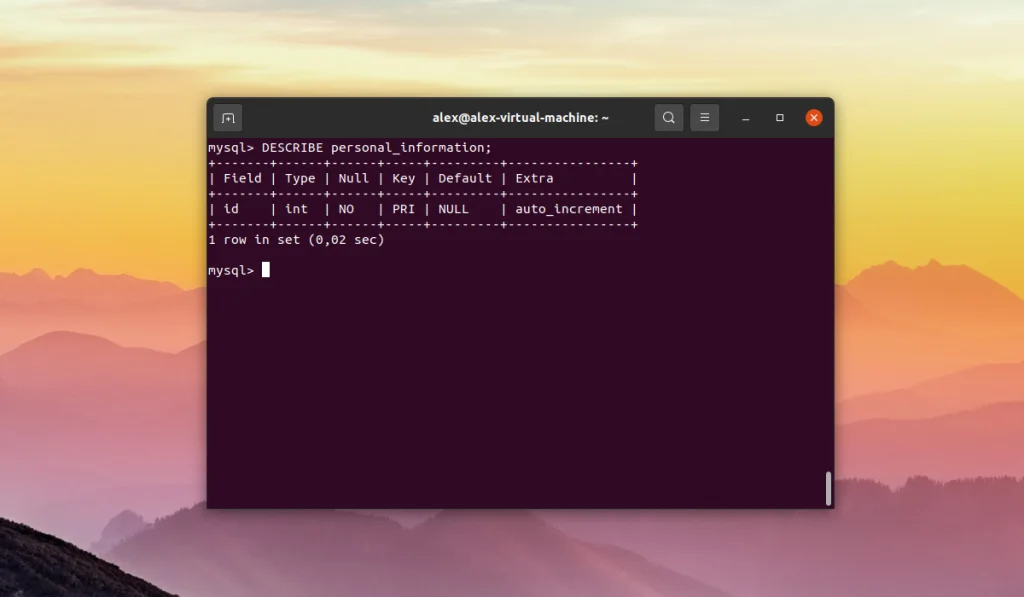Activate terminal search with the magnifying glass

pyautogui.click(x=668, y=117)
